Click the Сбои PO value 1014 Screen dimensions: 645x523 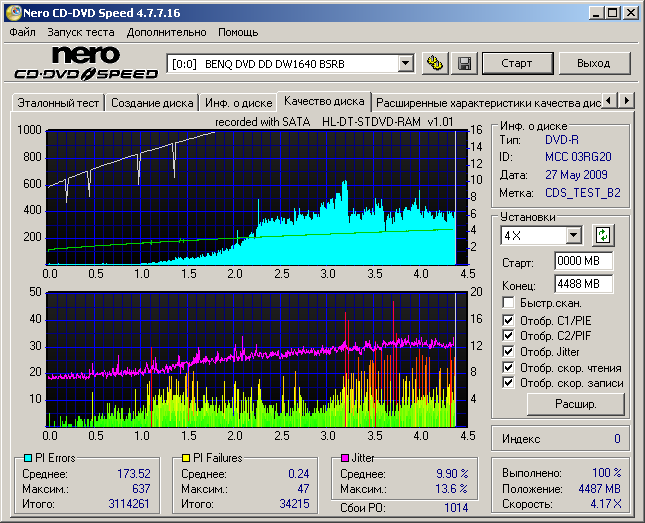pyautogui.click(x=456, y=508)
